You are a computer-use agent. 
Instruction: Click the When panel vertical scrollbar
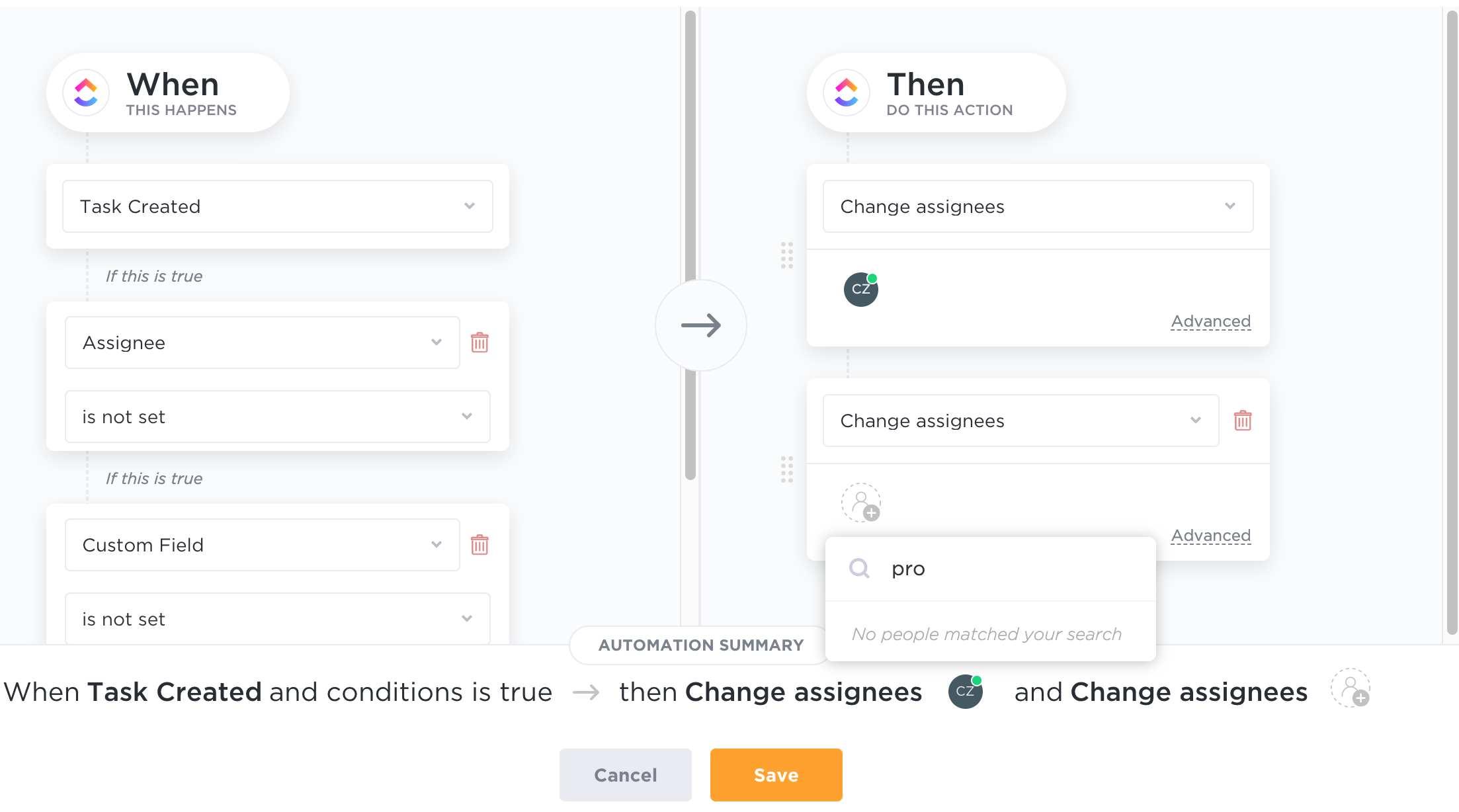[690, 245]
